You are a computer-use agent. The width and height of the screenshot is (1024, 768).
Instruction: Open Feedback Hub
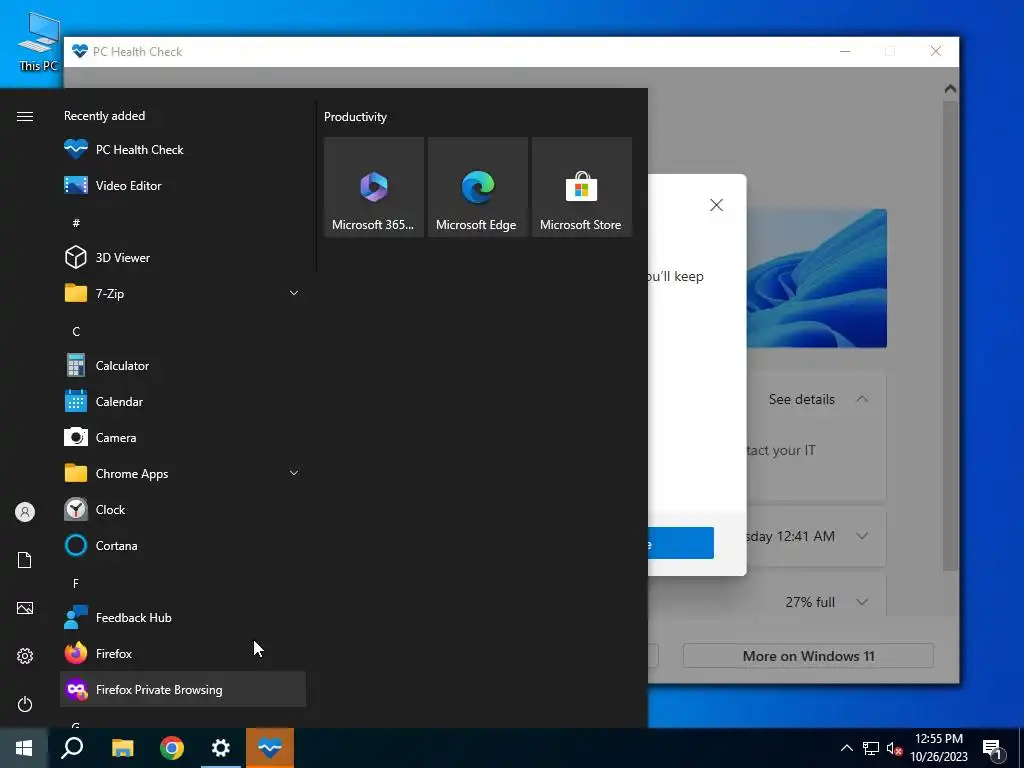pyautogui.click(x=183, y=618)
